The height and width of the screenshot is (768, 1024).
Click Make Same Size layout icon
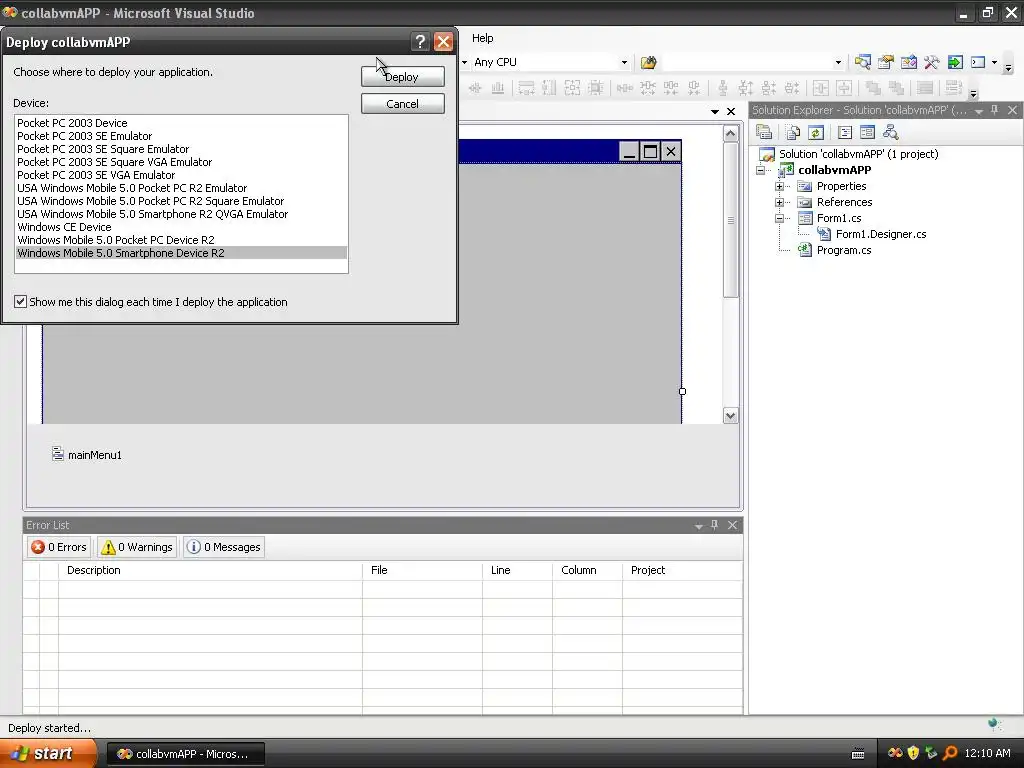point(572,88)
